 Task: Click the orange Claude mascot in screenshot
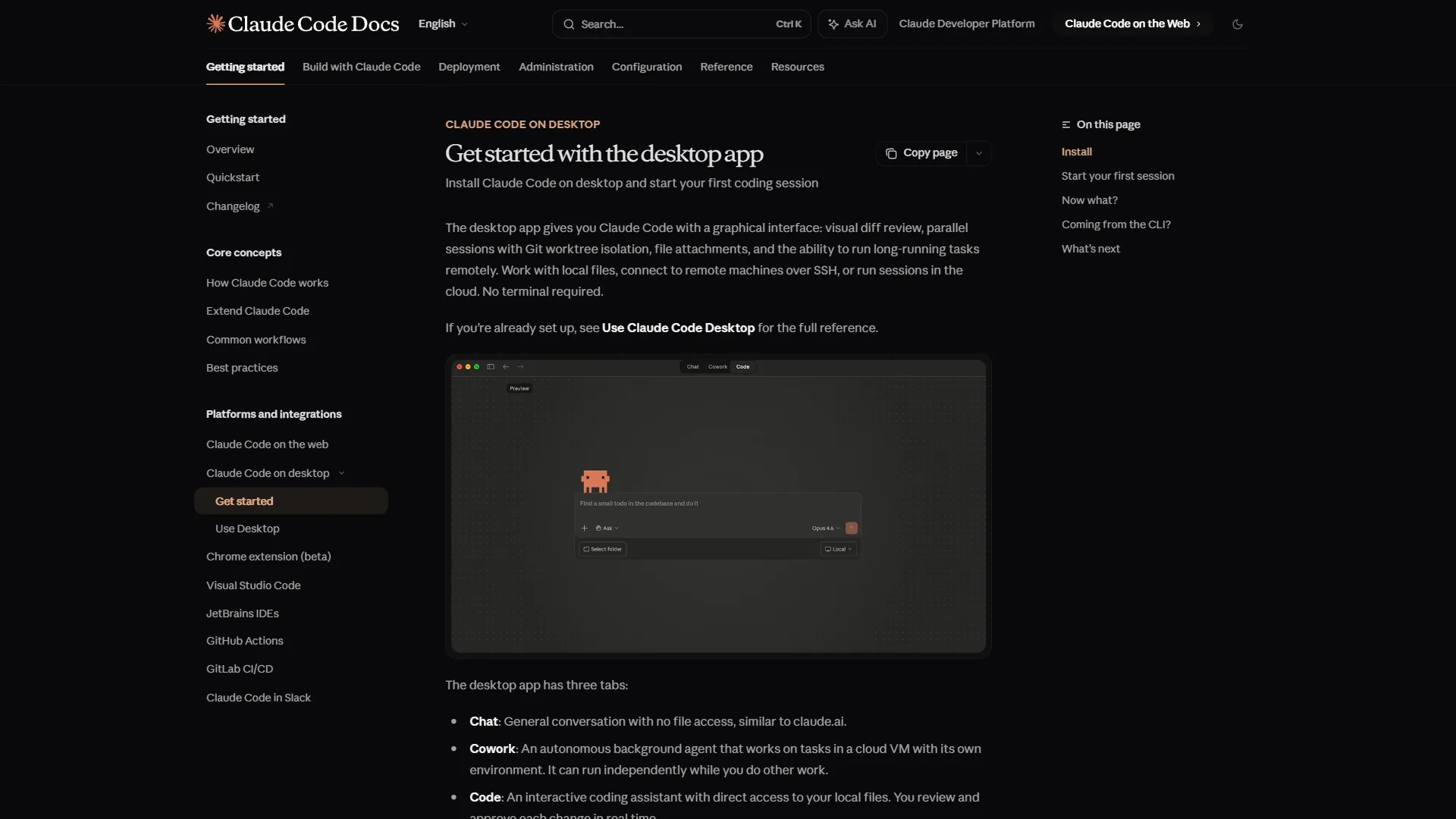click(x=595, y=481)
